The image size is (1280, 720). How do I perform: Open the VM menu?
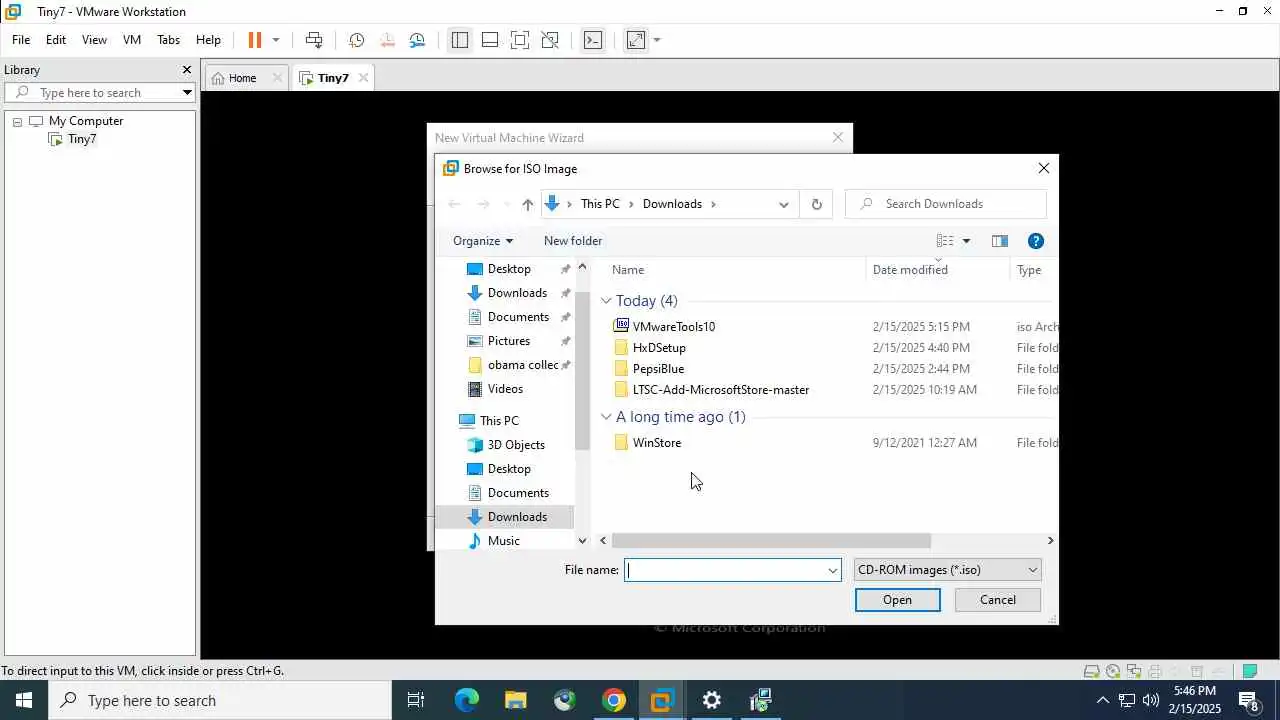(x=132, y=40)
